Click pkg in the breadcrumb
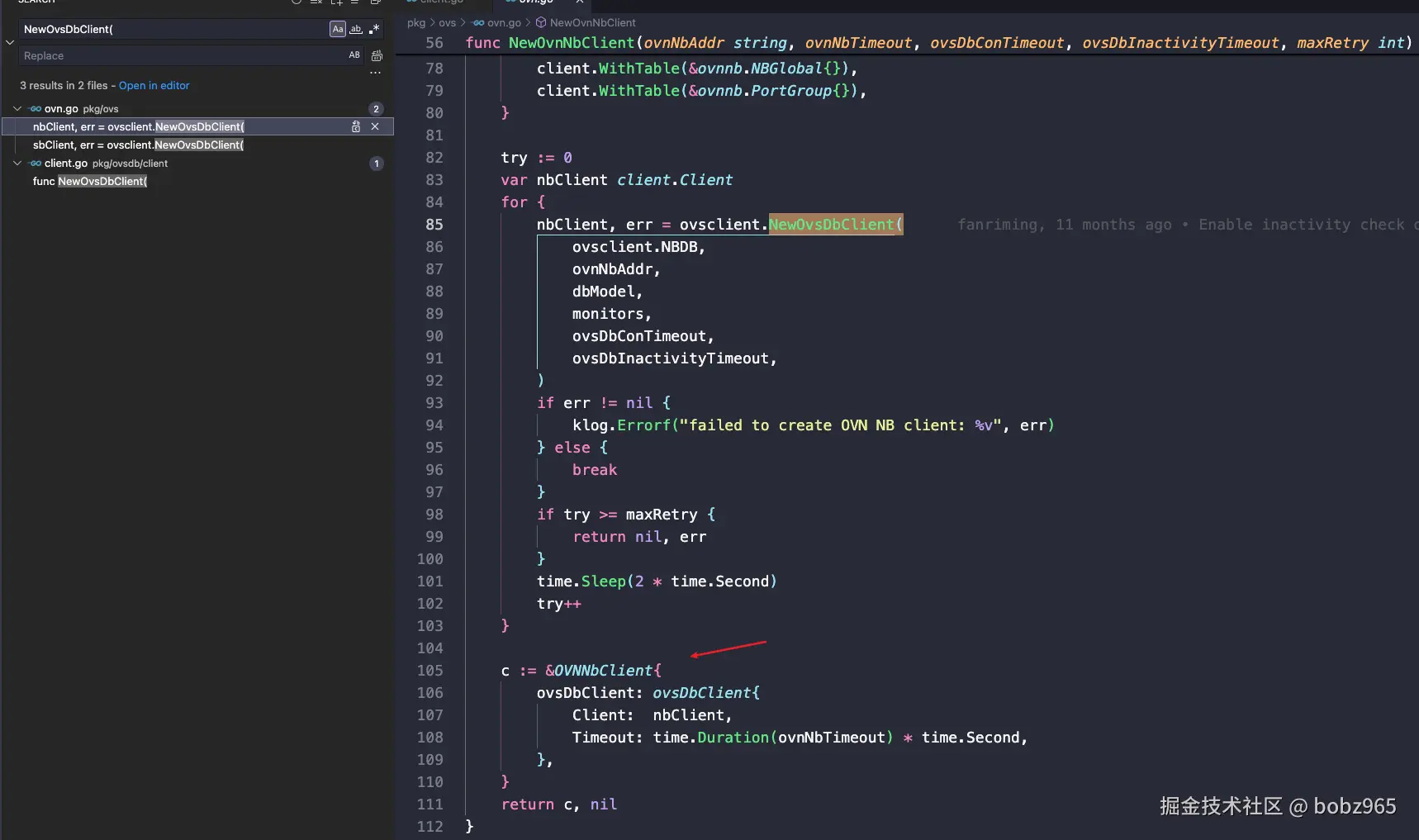The width and height of the screenshot is (1419, 840). [x=416, y=22]
